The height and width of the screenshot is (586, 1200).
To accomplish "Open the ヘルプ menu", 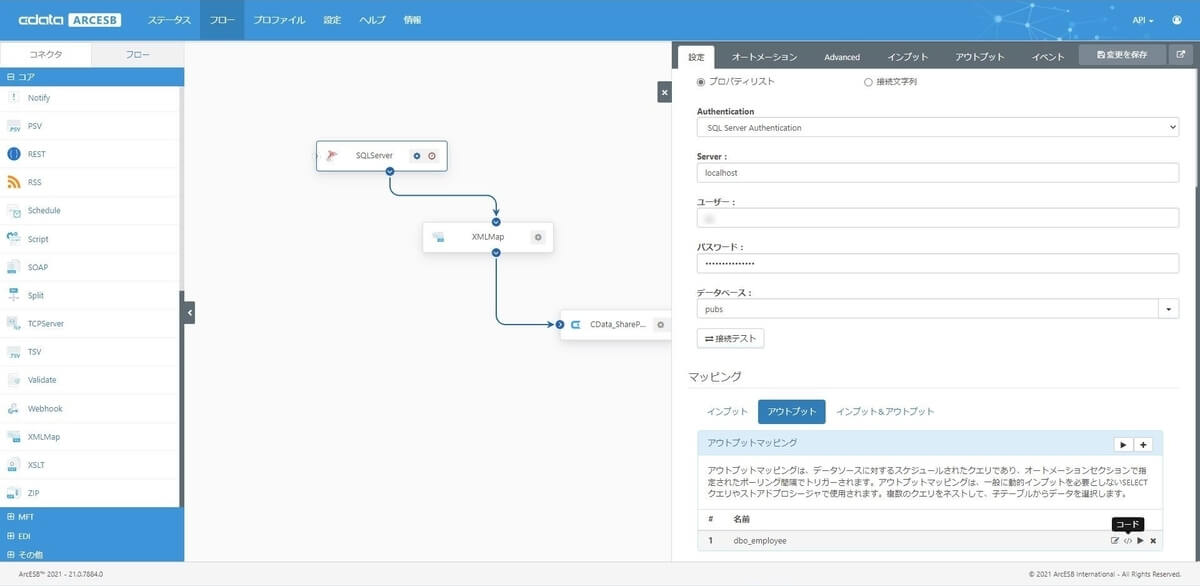I will click(372, 20).
